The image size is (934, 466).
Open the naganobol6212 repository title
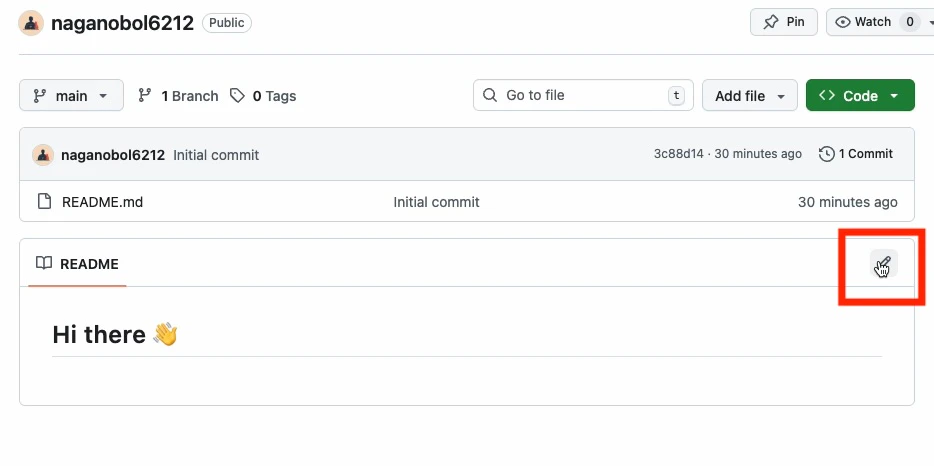pos(123,23)
